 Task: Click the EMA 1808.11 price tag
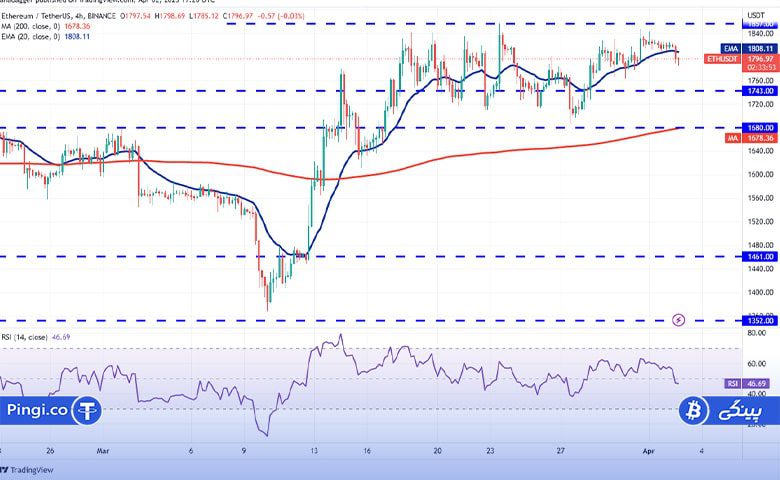(x=749, y=49)
